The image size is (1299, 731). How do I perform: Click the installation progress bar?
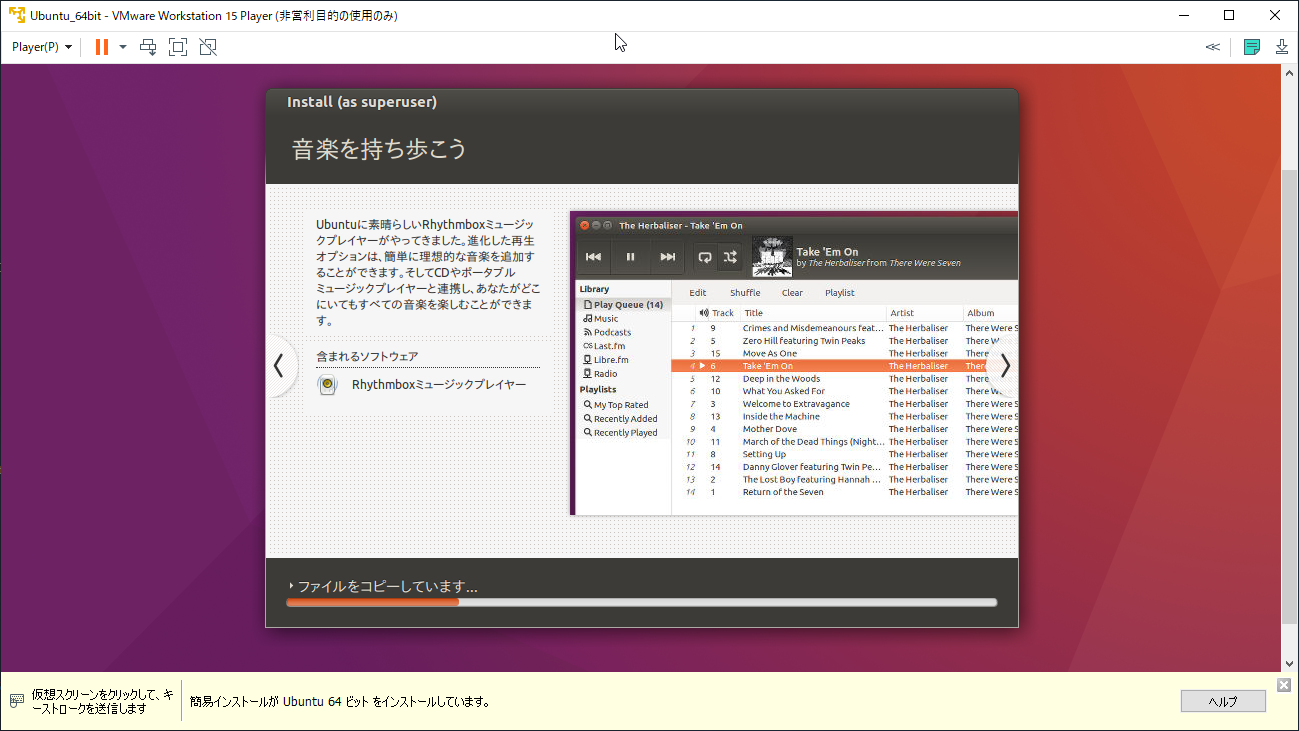pos(641,602)
